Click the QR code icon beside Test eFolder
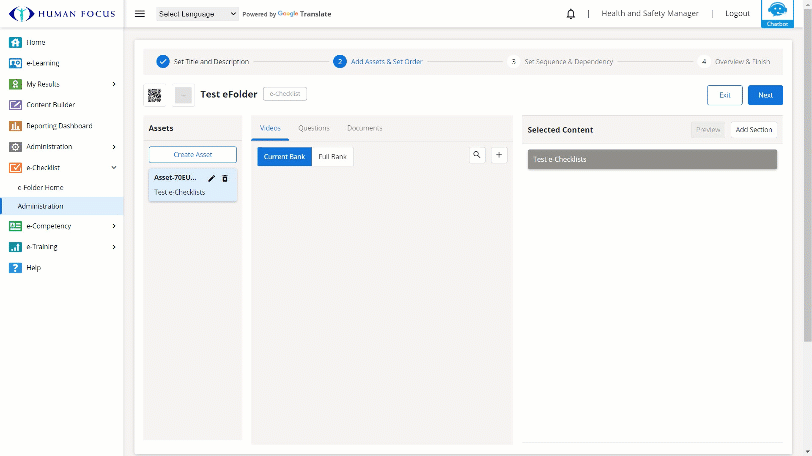This screenshot has height=456, width=812. click(x=154, y=95)
